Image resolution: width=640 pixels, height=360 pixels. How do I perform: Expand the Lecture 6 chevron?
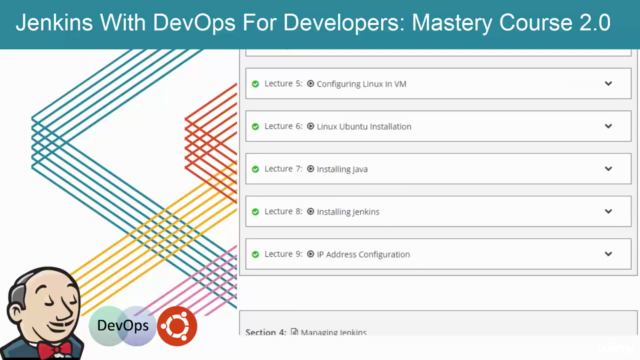tap(608, 126)
